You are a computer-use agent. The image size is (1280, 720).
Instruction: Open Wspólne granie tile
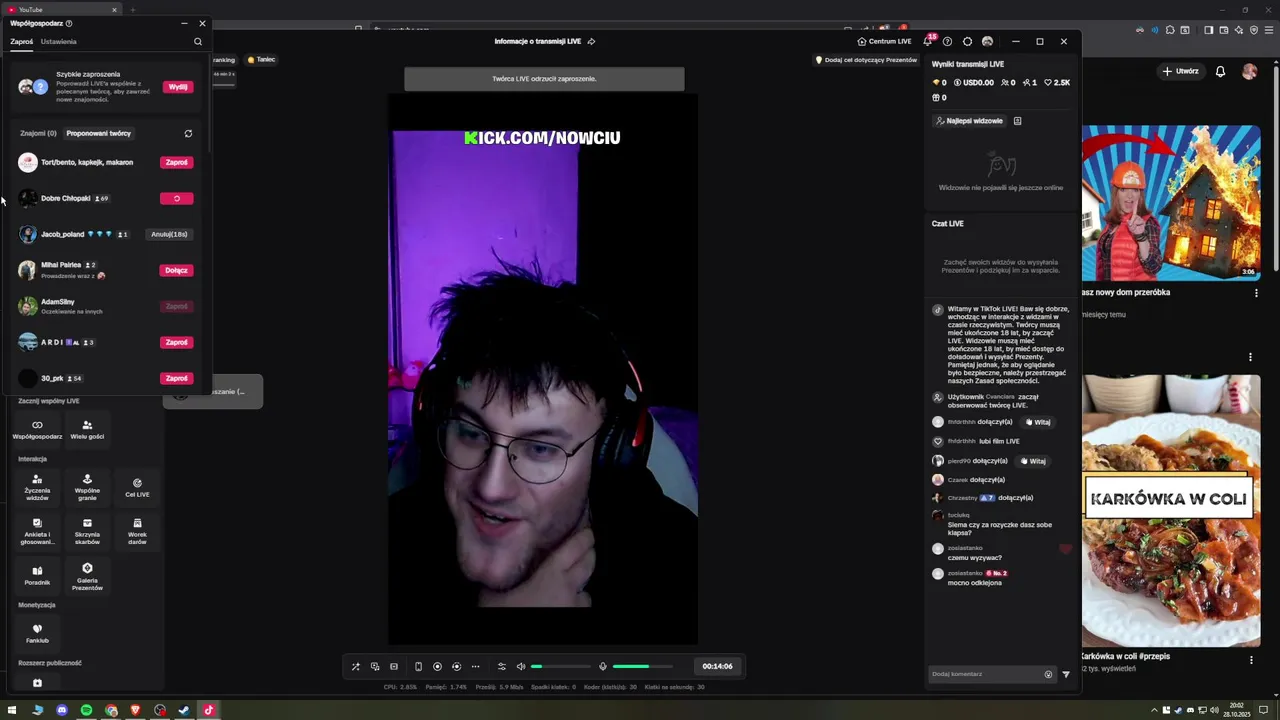point(87,487)
